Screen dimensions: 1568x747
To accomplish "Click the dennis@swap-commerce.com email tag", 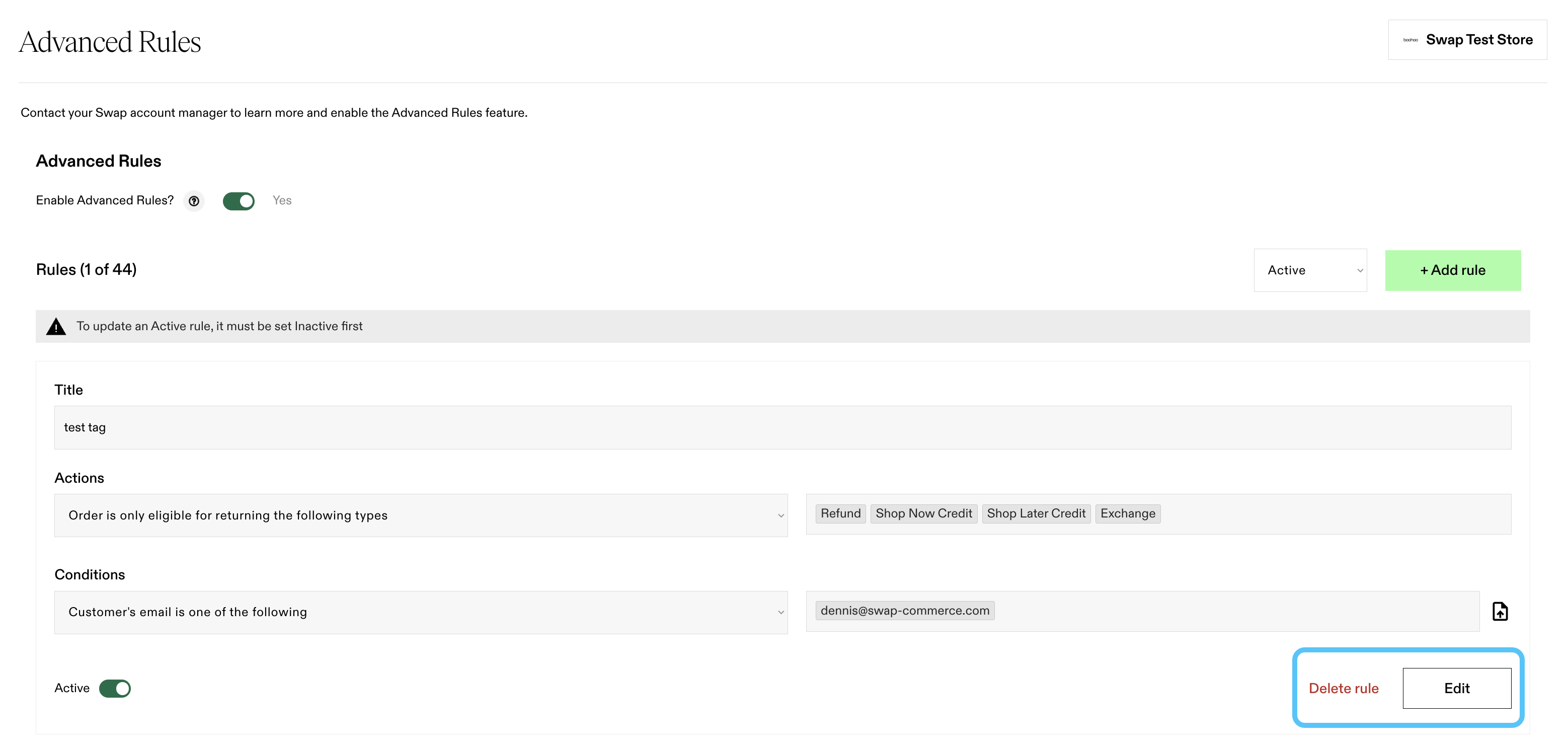I will (x=905, y=611).
